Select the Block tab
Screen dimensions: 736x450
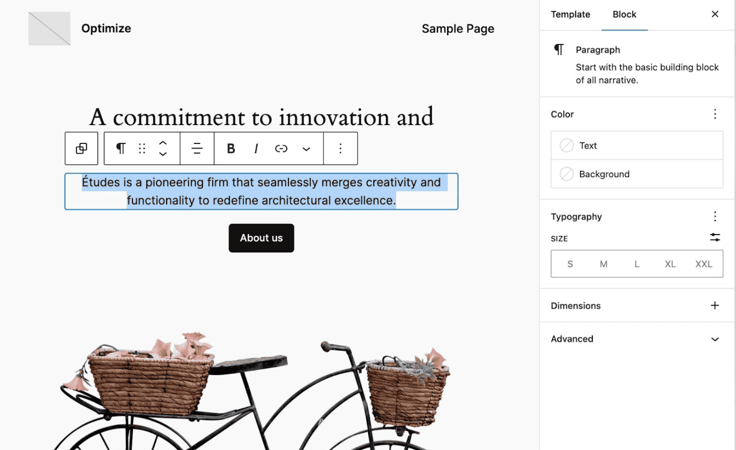tap(624, 15)
